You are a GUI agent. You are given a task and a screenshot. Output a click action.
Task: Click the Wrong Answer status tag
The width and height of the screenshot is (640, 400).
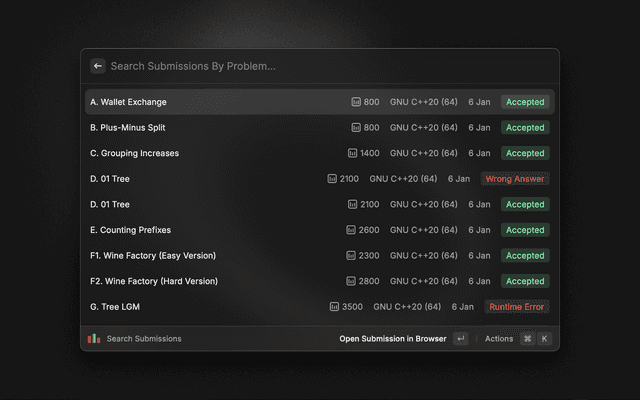515,179
